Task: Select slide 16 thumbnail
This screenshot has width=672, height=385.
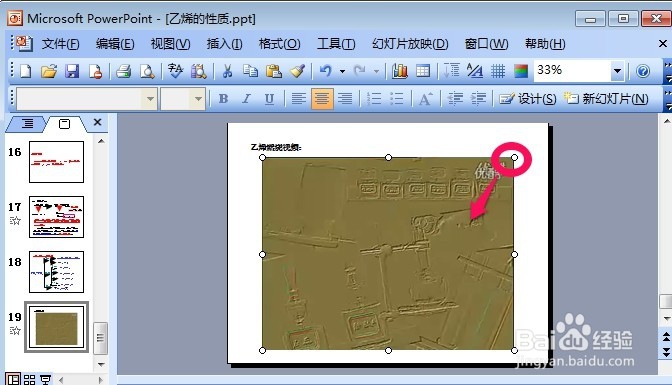Action: click(57, 162)
